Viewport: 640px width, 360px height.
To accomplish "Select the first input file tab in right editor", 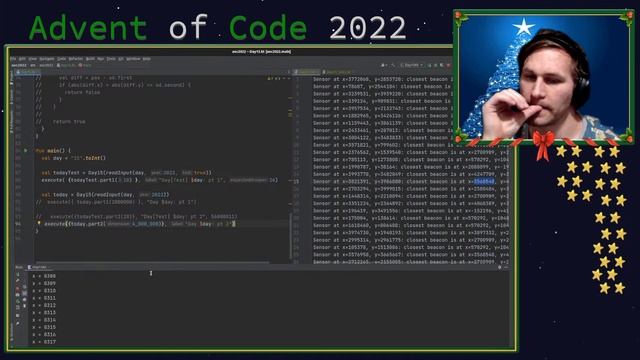I will coord(307,72).
